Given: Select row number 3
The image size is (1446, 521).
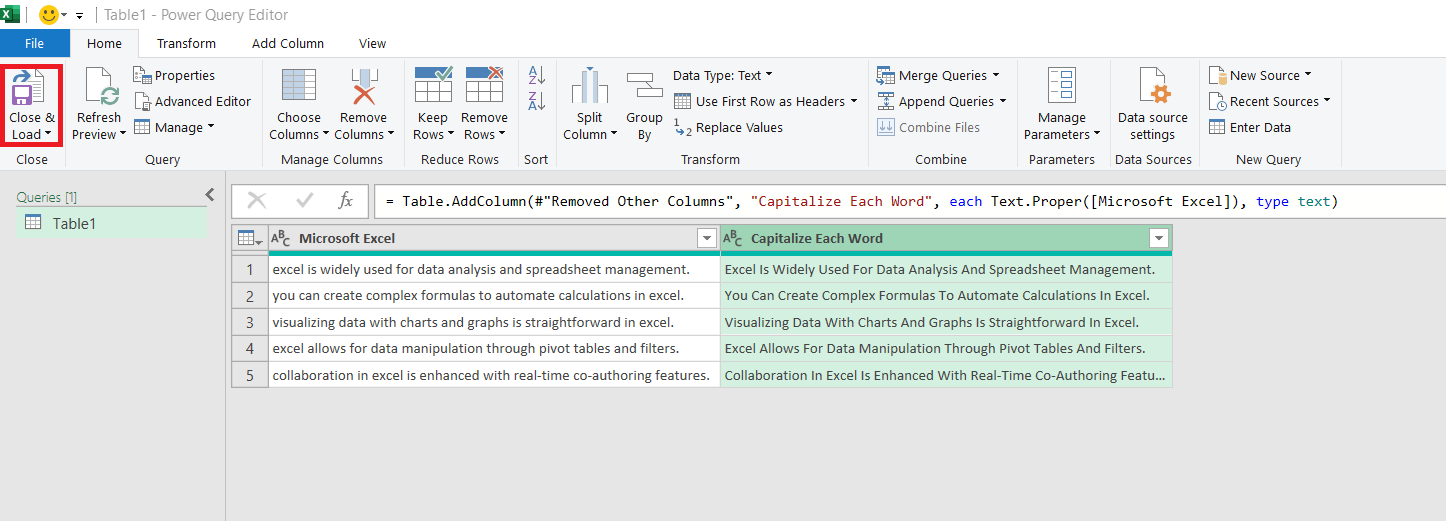Looking at the screenshot, I should (250, 322).
